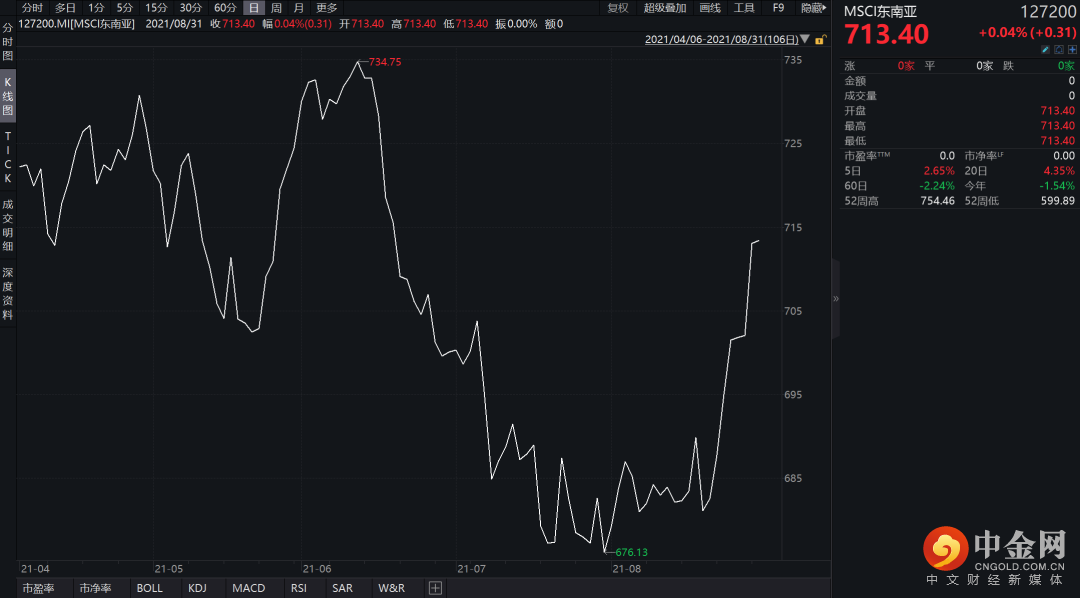The width and height of the screenshot is (1080, 598).
Task: Select the BOLL indicator tab
Action: pyautogui.click(x=149, y=588)
